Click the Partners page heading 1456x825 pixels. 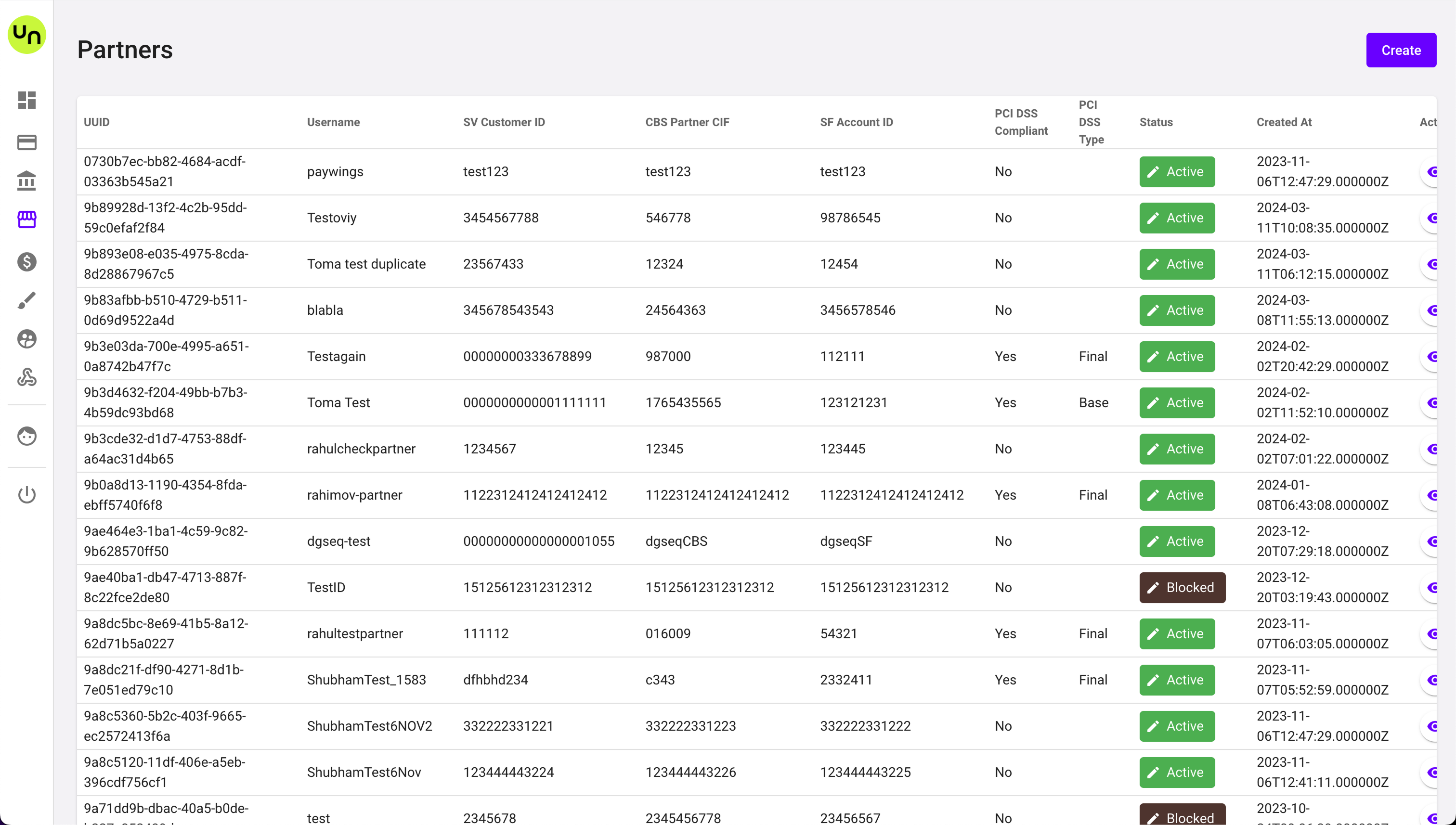[x=125, y=50]
